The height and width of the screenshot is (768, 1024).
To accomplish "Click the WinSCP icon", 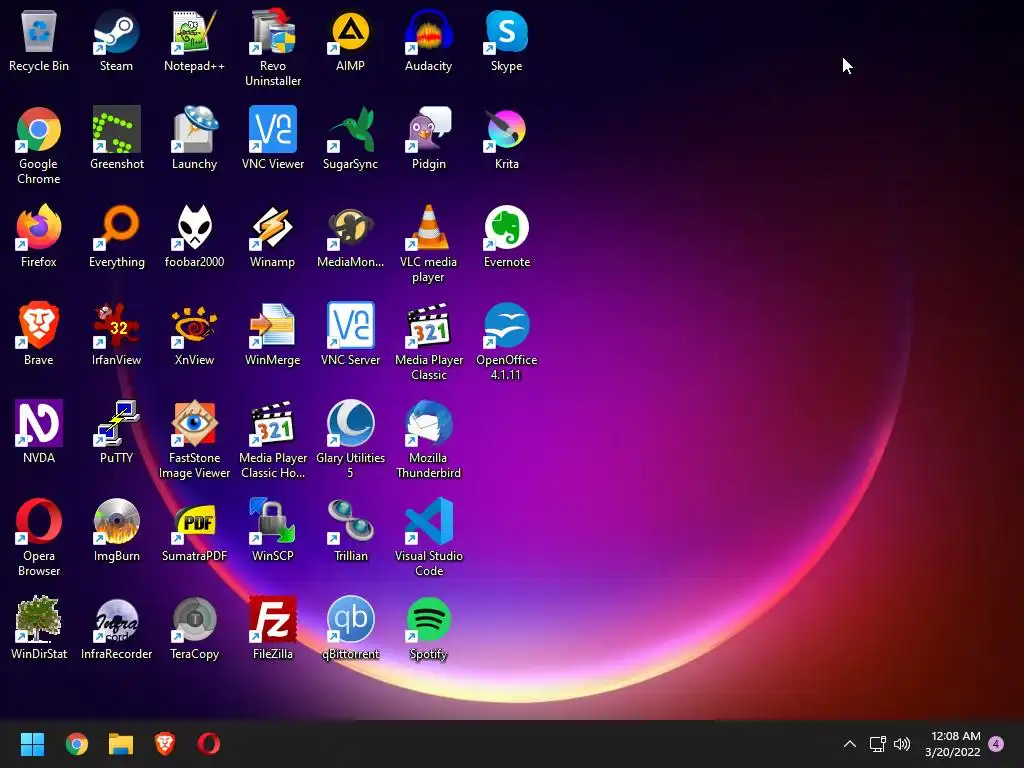I will click(x=272, y=522).
